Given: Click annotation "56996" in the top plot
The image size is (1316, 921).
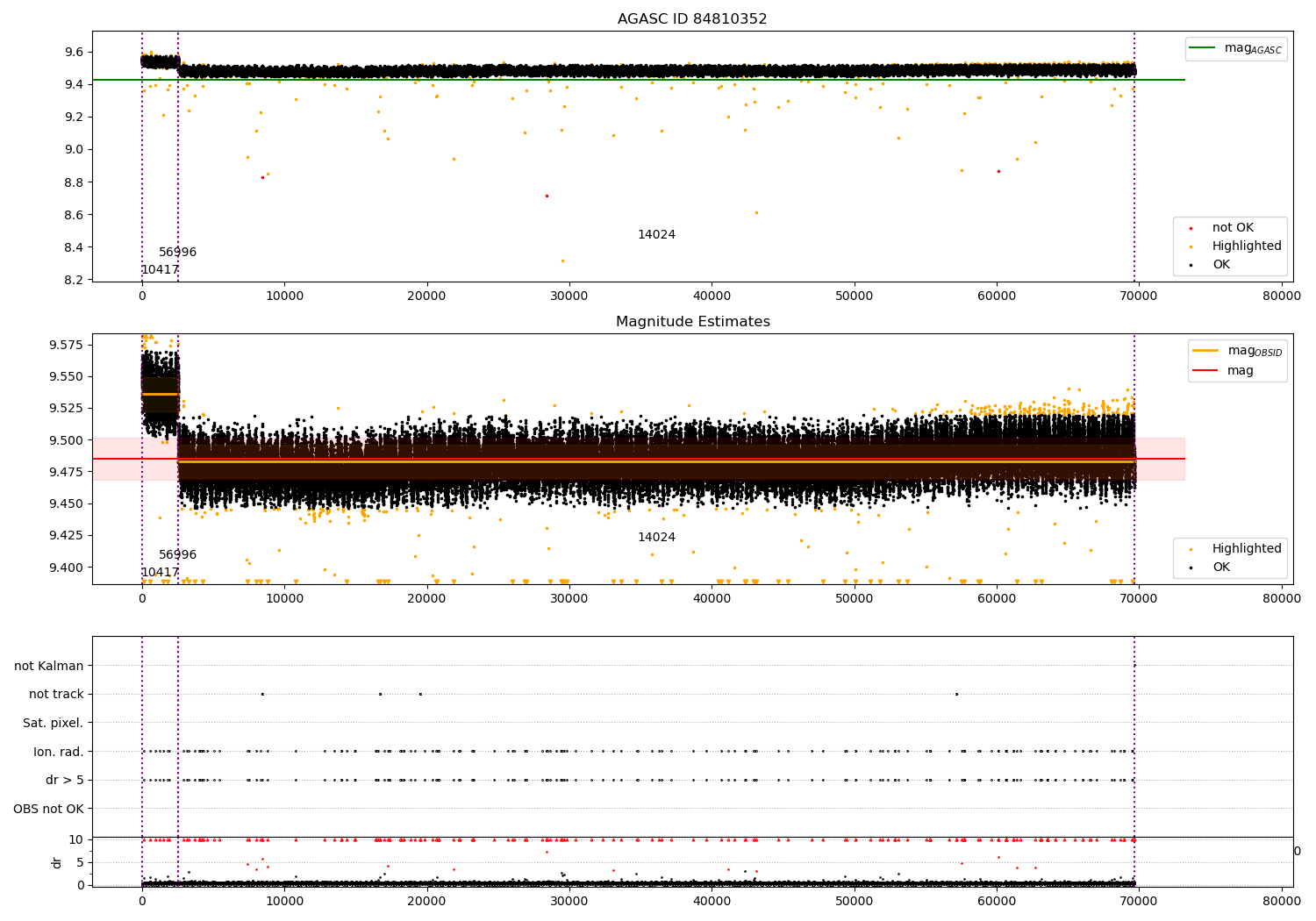Looking at the screenshot, I should (x=177, y=253).
